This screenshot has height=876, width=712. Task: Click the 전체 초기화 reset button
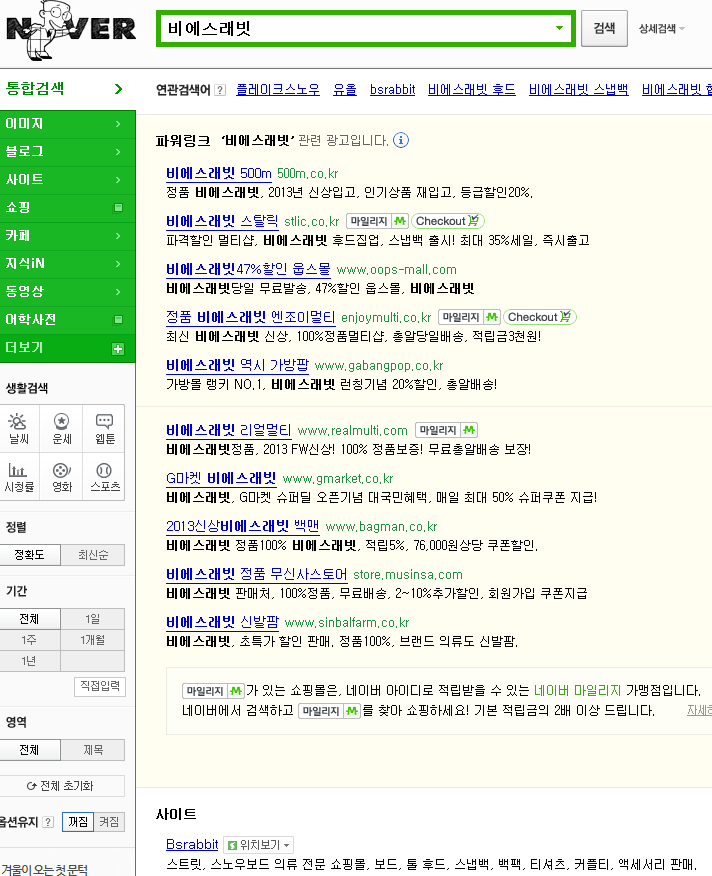(x=60, y=786)
